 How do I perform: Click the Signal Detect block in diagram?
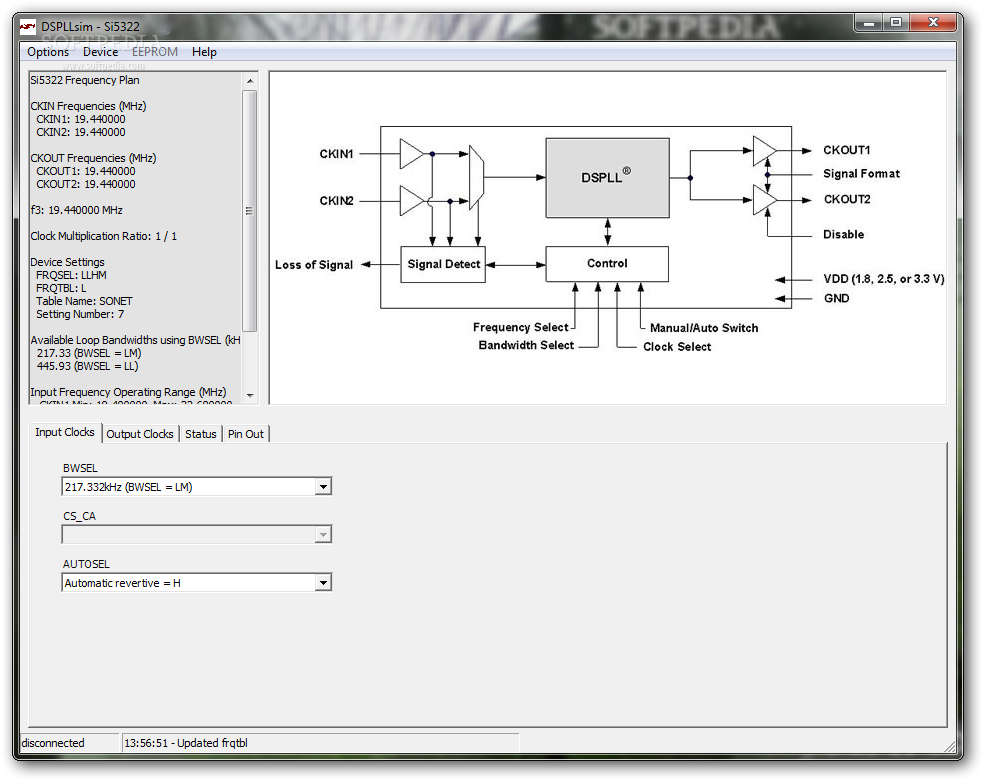click(x=443, y=264)
